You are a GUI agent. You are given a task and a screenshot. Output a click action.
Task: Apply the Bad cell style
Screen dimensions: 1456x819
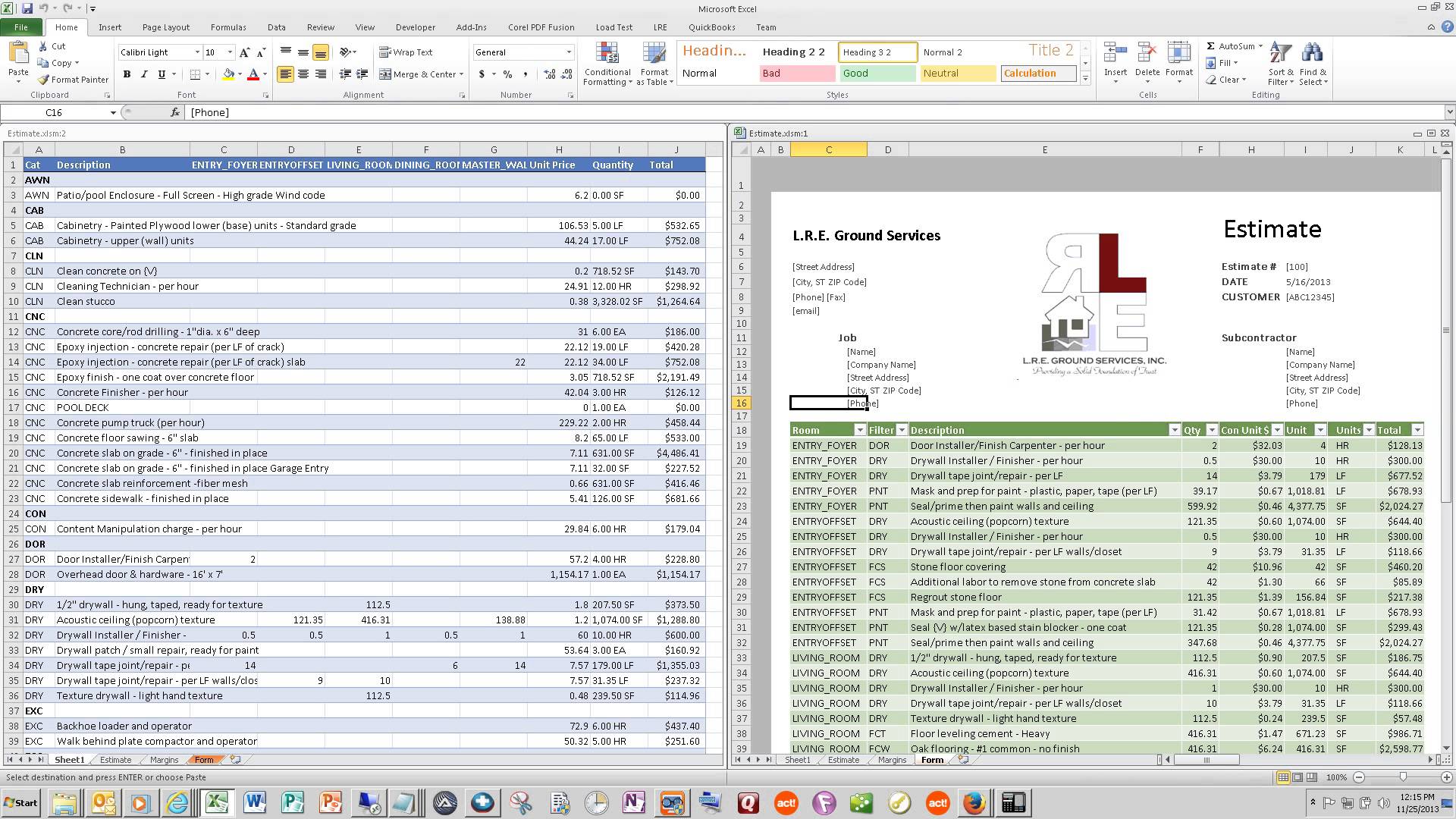tap(796, 74)
